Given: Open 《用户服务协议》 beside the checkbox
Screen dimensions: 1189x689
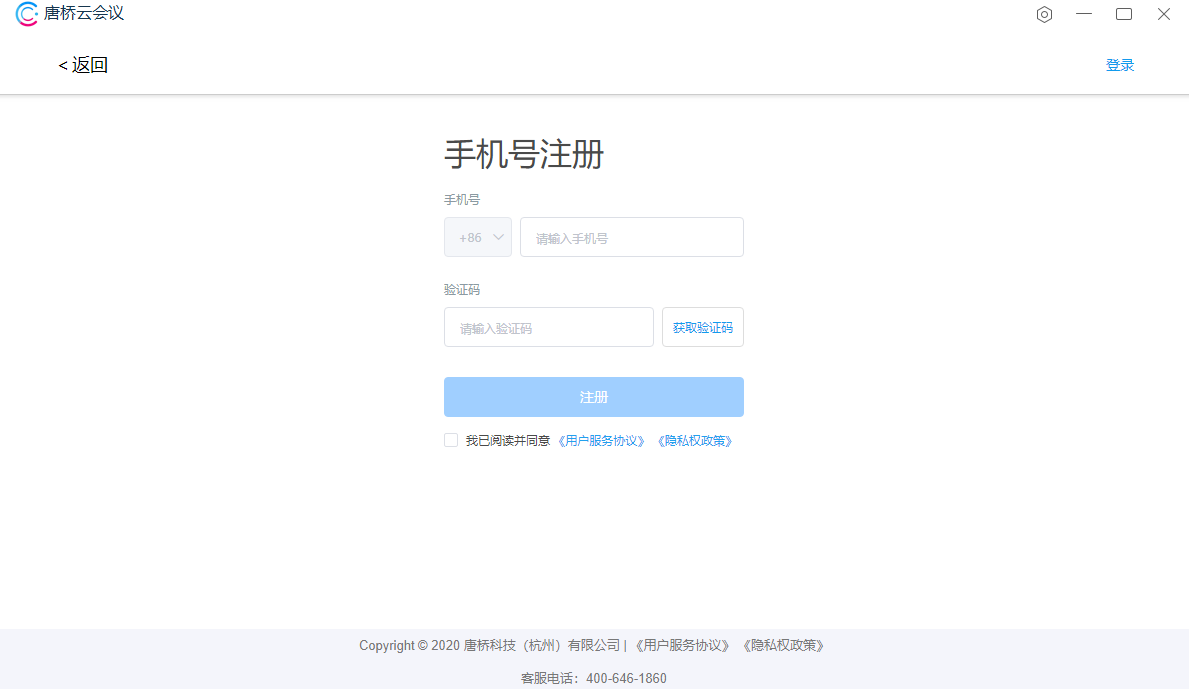Looking at the screenshot, I should point(602,440).
